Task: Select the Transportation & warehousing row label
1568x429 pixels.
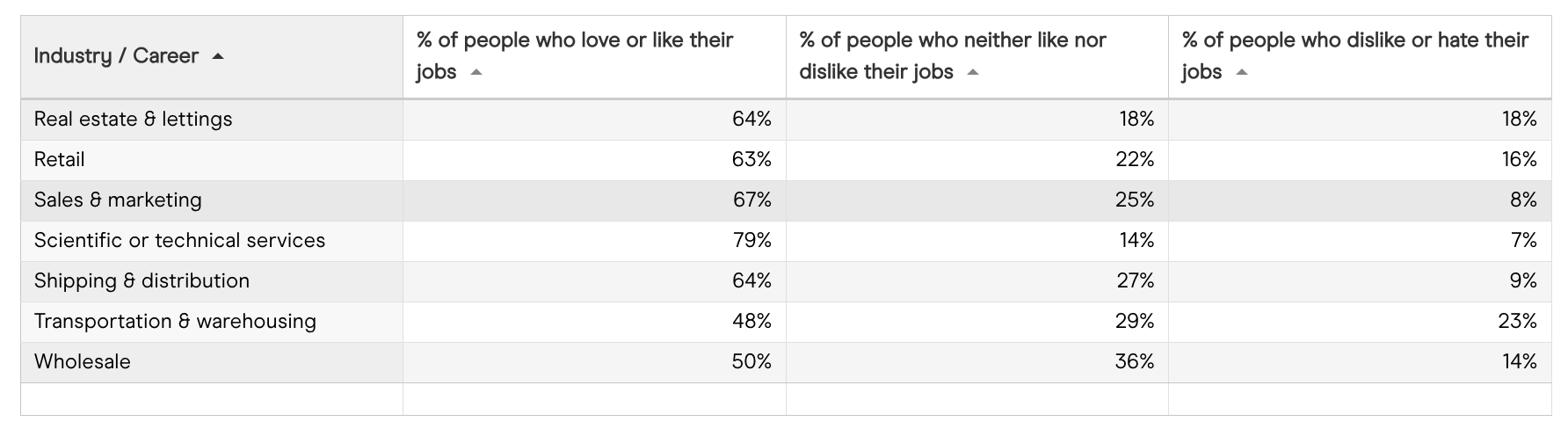Action: [175, 322]
